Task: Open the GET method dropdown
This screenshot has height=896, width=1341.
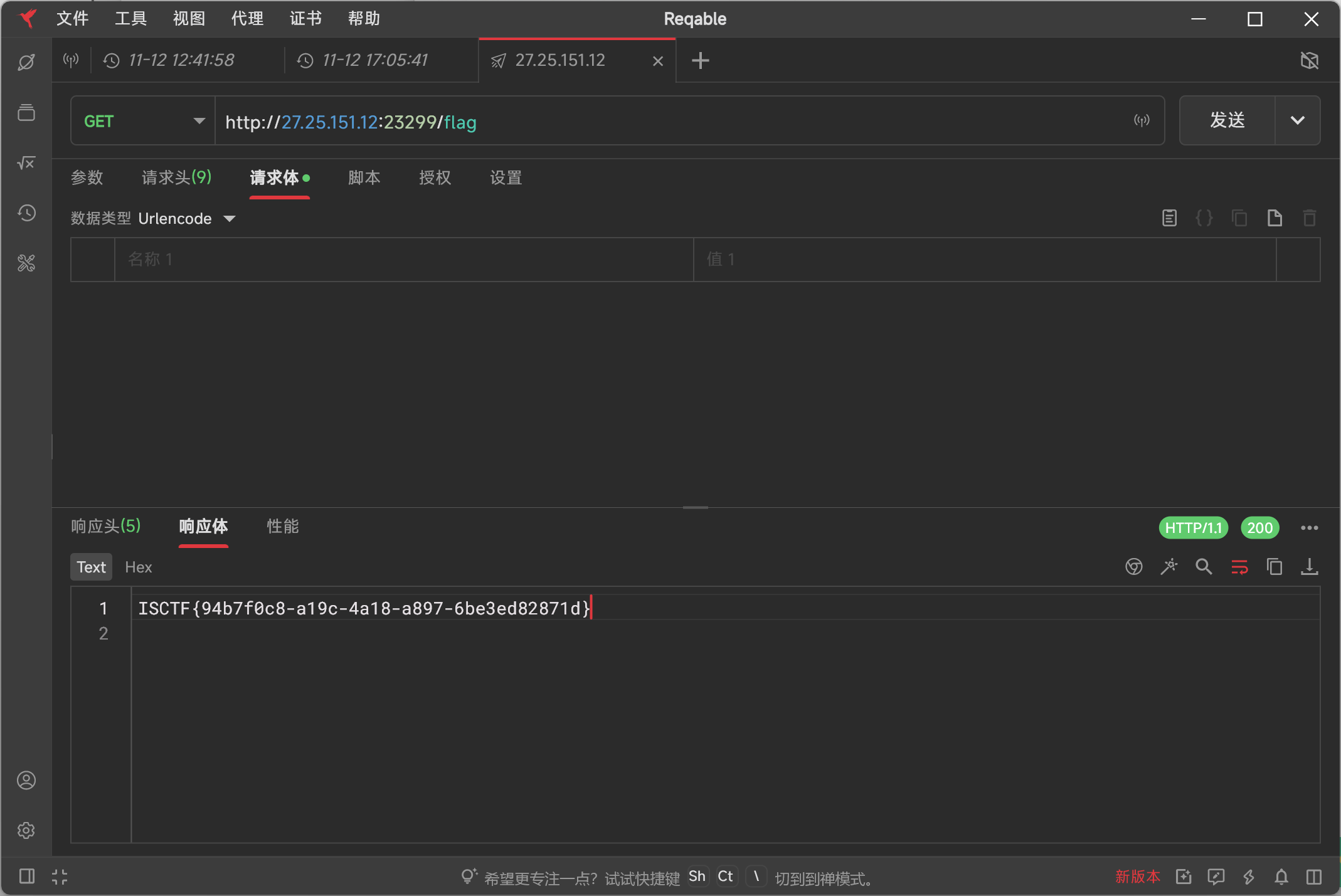Action: click(144, 121)
